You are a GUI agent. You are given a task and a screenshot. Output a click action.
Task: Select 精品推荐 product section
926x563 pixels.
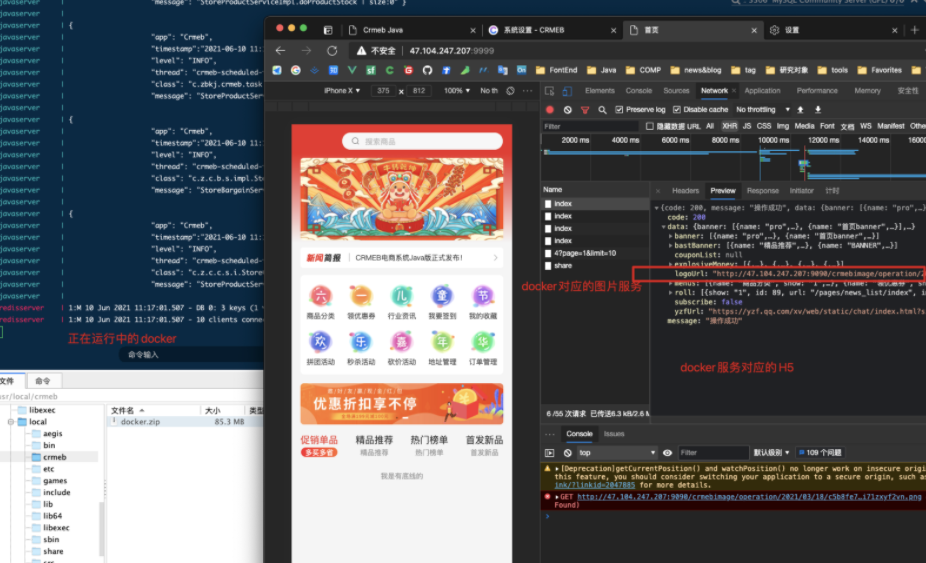click(374, 445)
